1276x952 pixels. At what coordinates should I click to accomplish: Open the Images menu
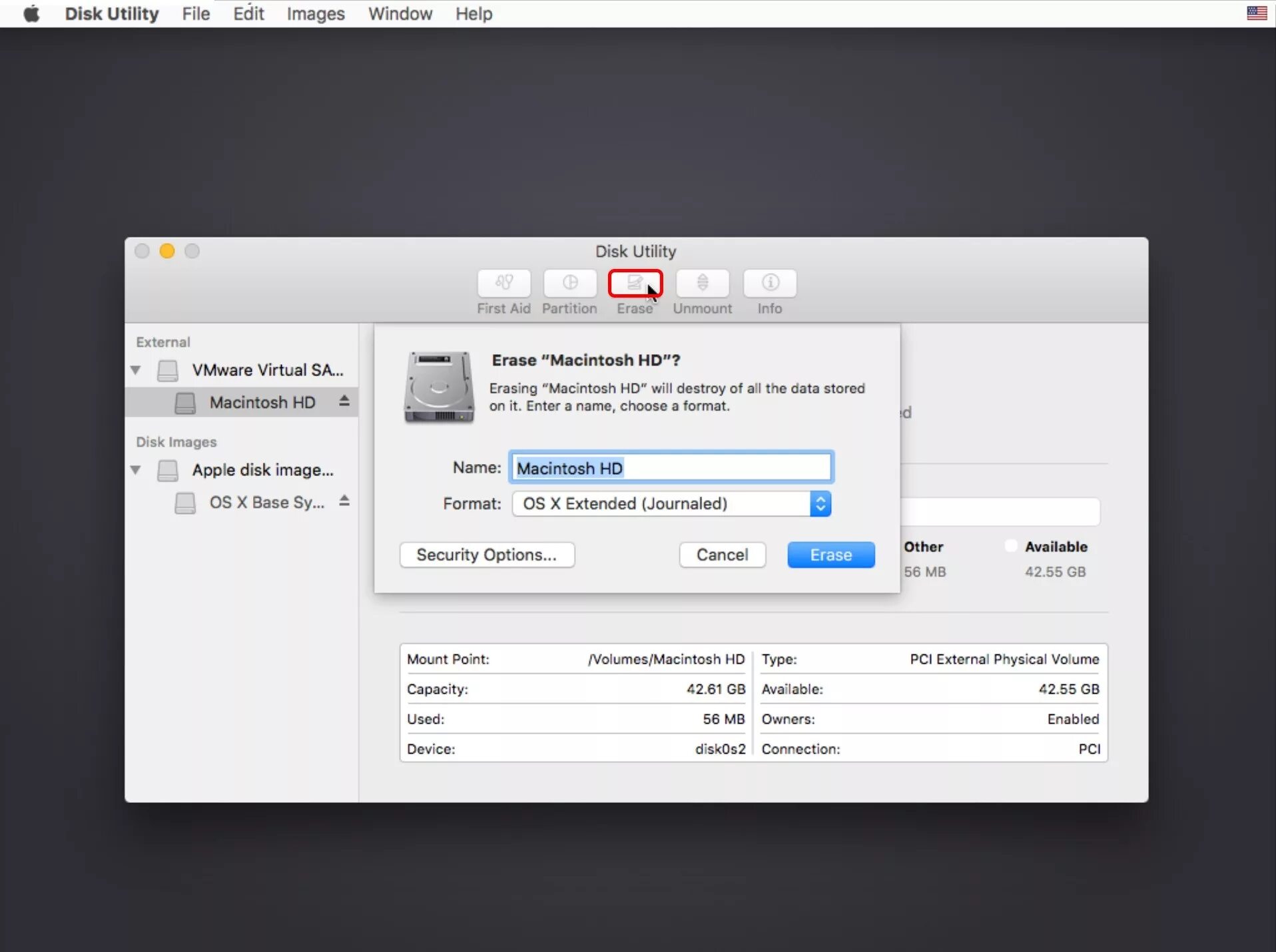(316, 13)
